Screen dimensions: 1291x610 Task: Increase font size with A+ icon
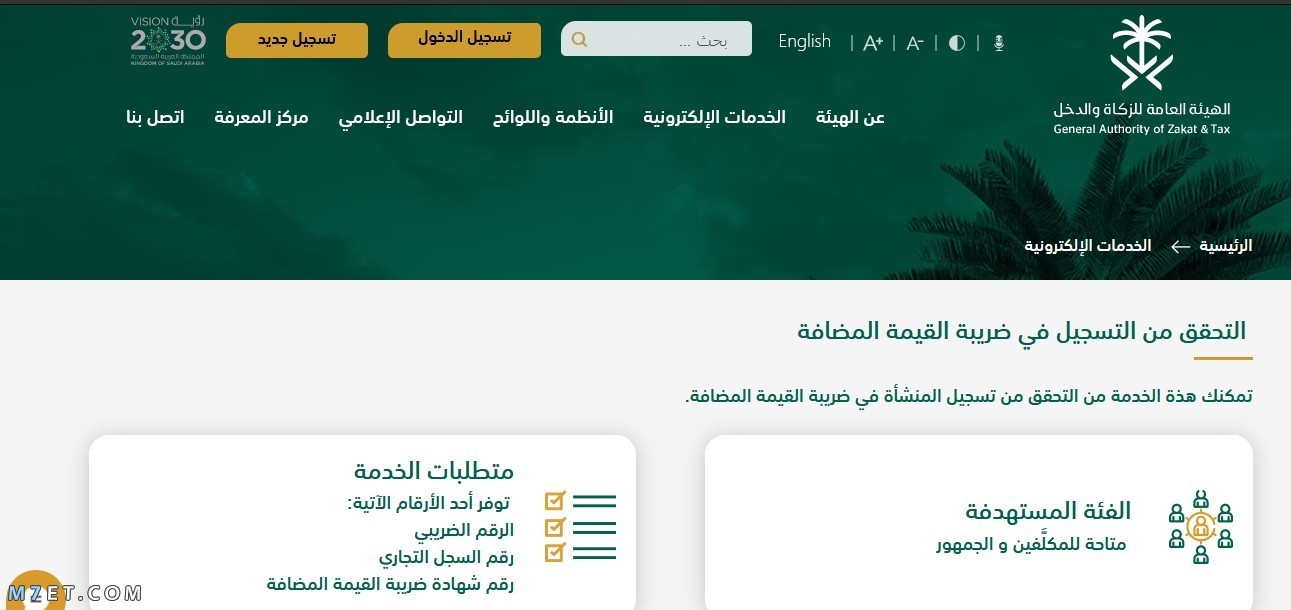point(873,43)
